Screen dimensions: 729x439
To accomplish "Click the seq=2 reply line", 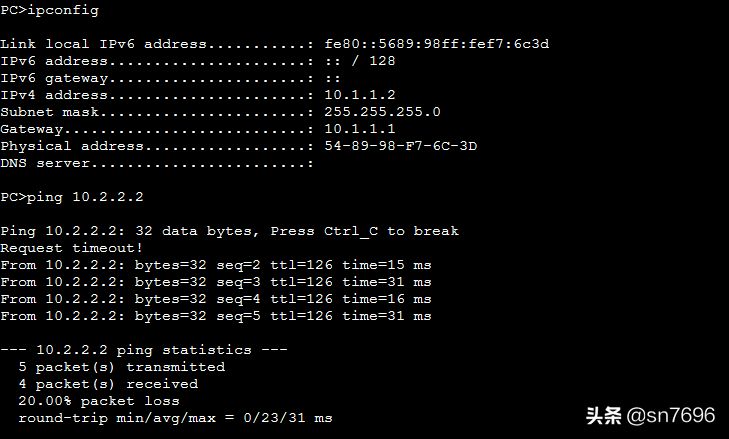I will (x=216, y=265).
